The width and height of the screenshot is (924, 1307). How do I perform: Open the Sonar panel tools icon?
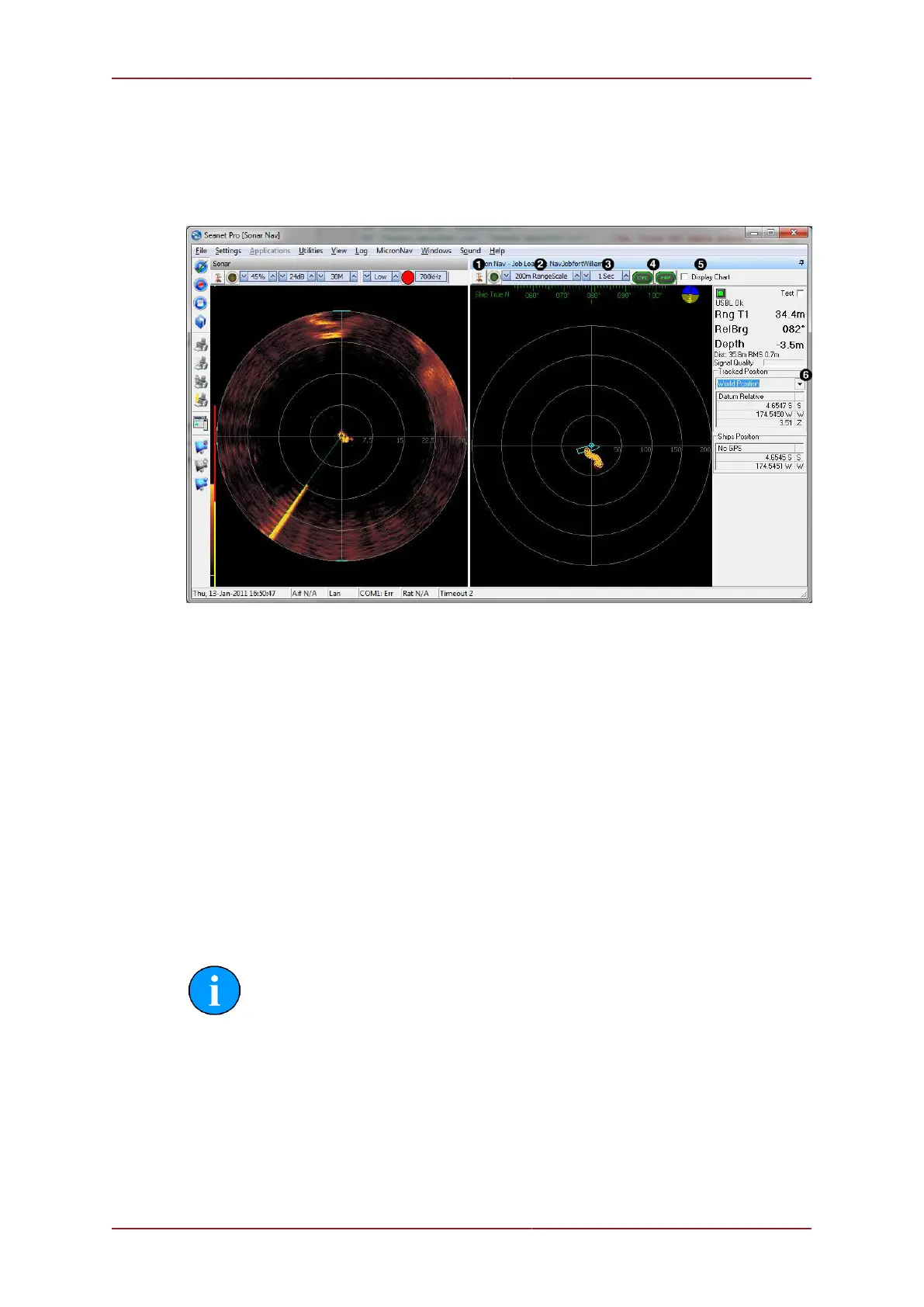(x=219, y=277)
